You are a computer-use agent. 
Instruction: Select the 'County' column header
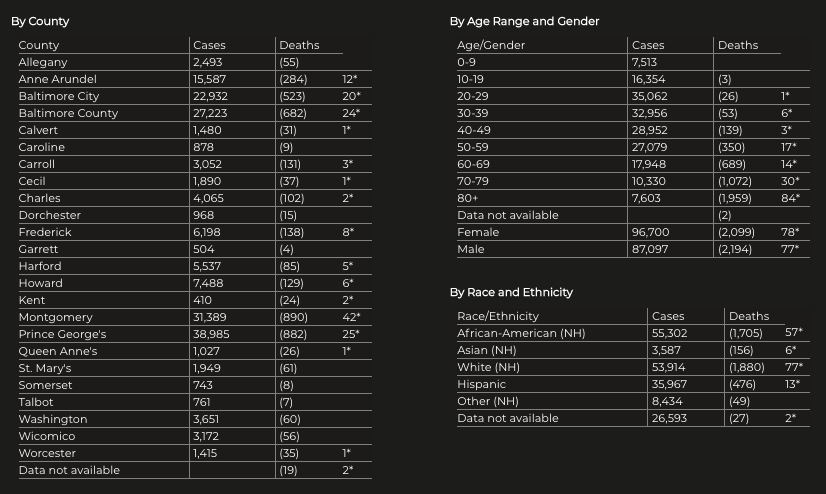[39, 45]
